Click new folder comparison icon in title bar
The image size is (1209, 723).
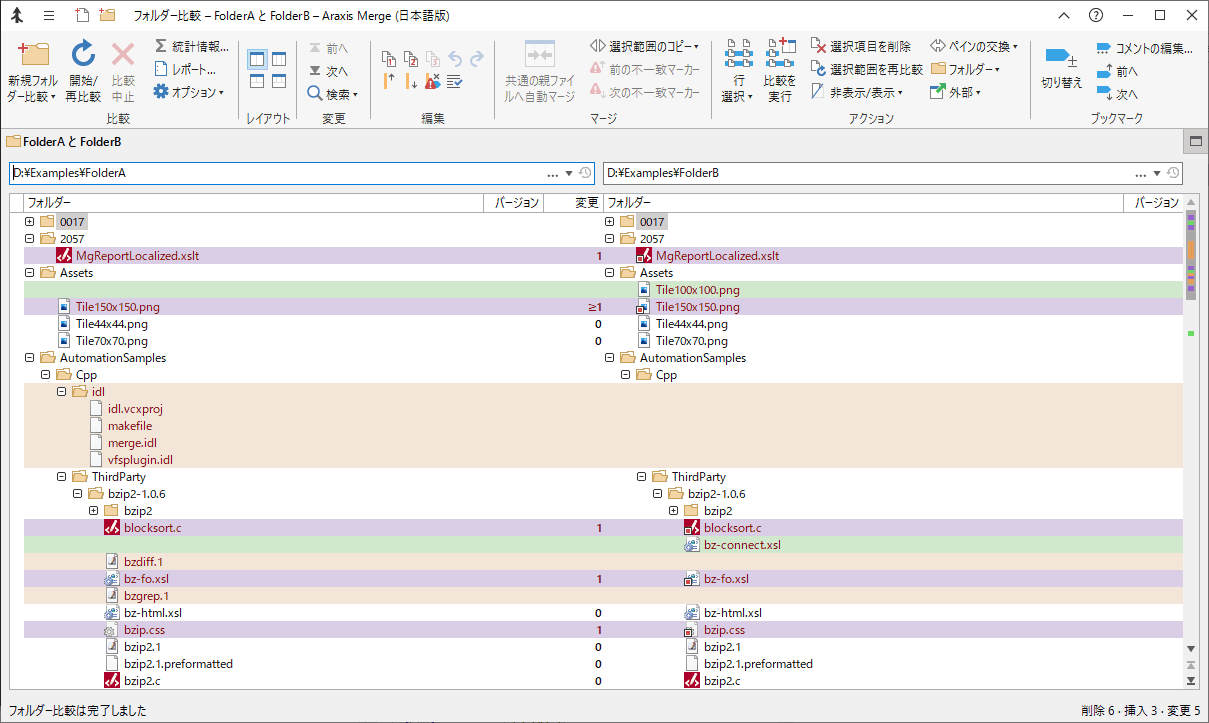tap(106, 15)
